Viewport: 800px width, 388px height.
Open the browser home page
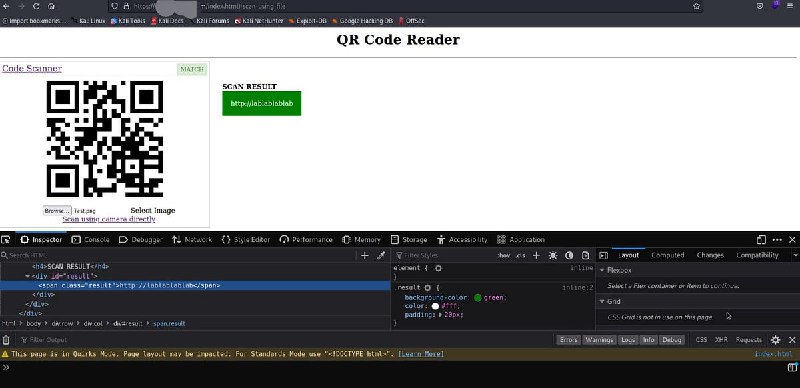tap(51, 6)
